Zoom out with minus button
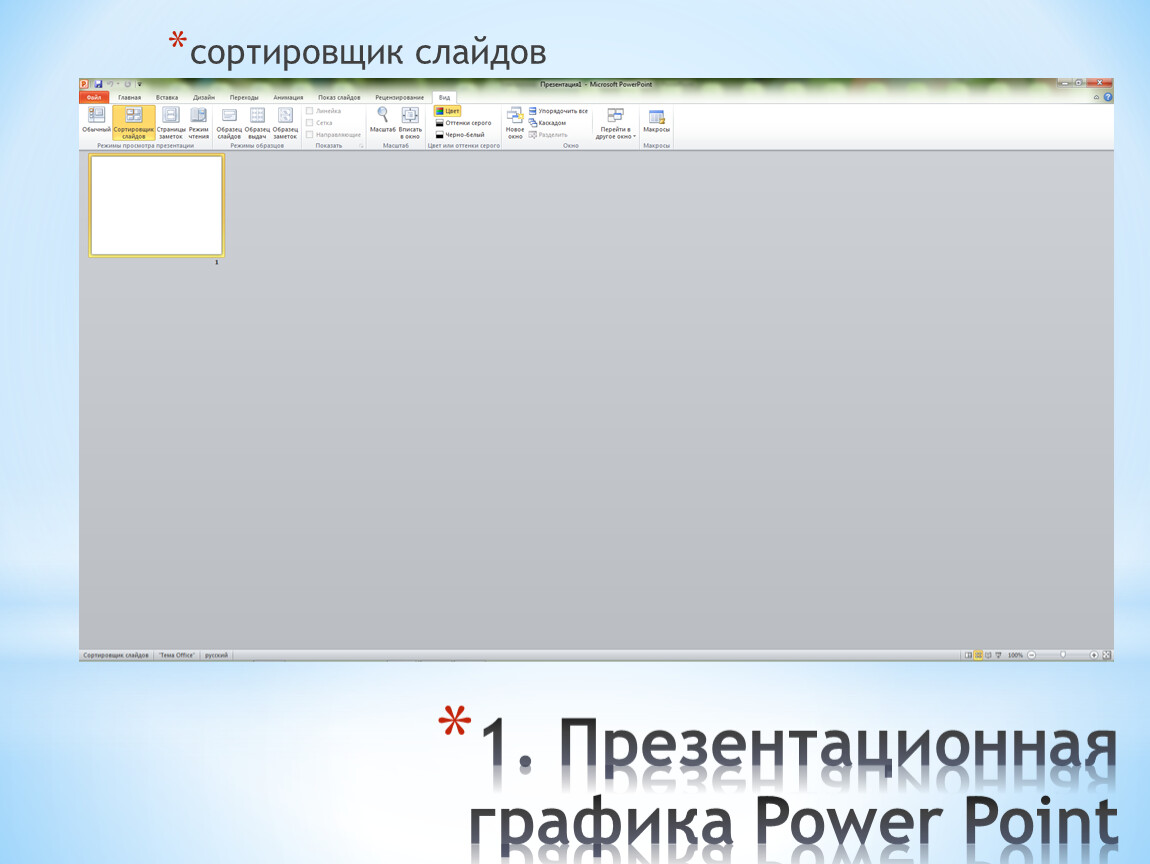Image resolution: width=1150 pixels, height=864 pixels. click(1032, 655)
